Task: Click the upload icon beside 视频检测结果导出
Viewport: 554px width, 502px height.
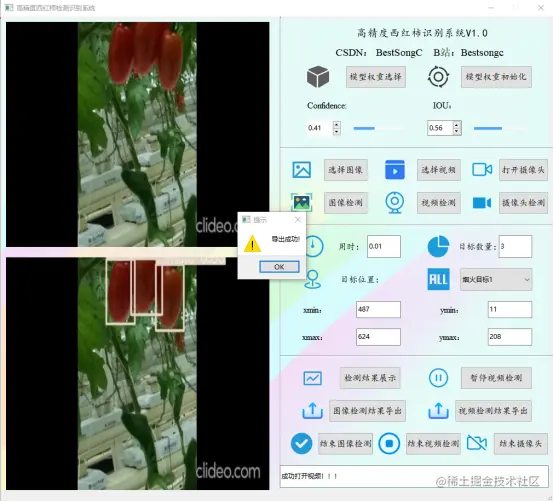Action: click(x=438, y=411)
